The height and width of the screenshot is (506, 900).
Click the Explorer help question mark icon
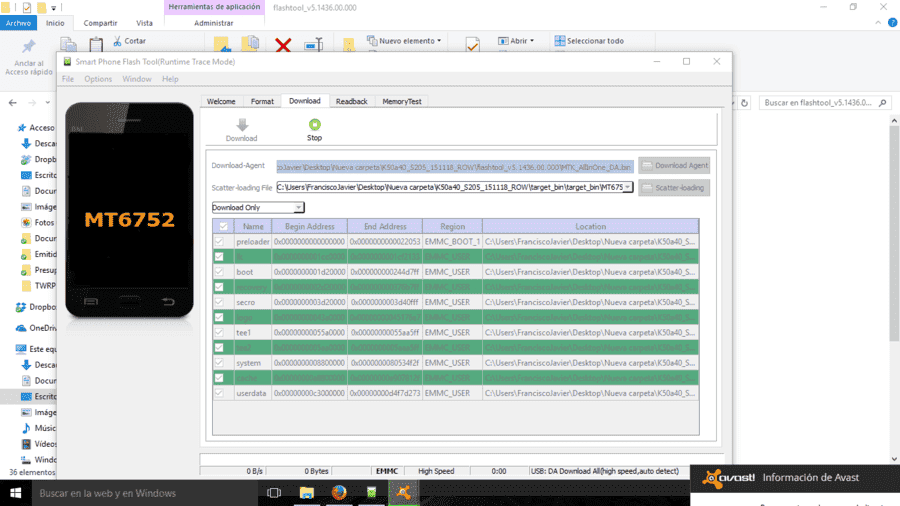point(893,23)
